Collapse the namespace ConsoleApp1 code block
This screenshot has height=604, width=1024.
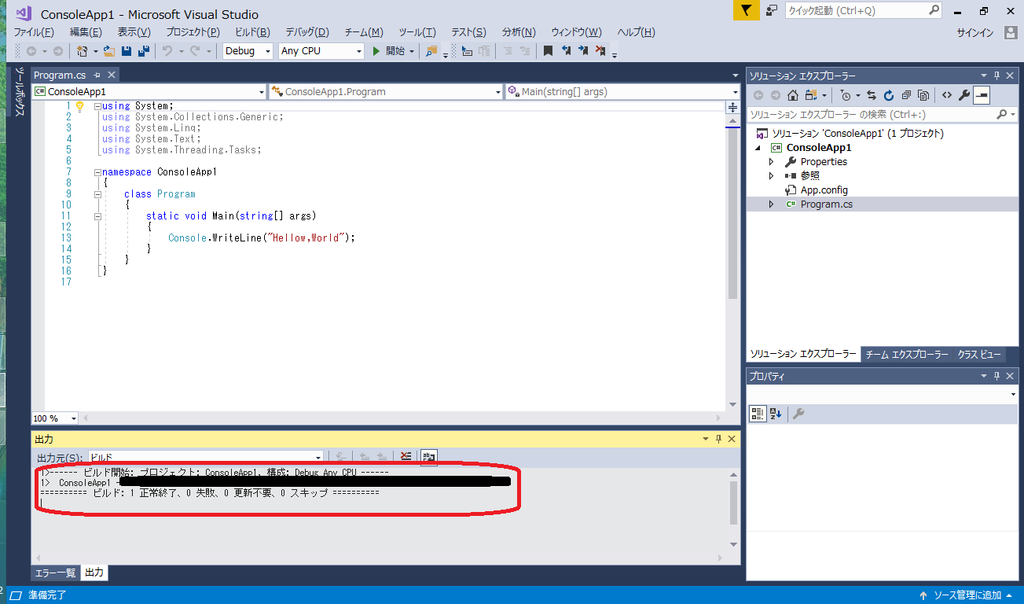coord(97,172)
